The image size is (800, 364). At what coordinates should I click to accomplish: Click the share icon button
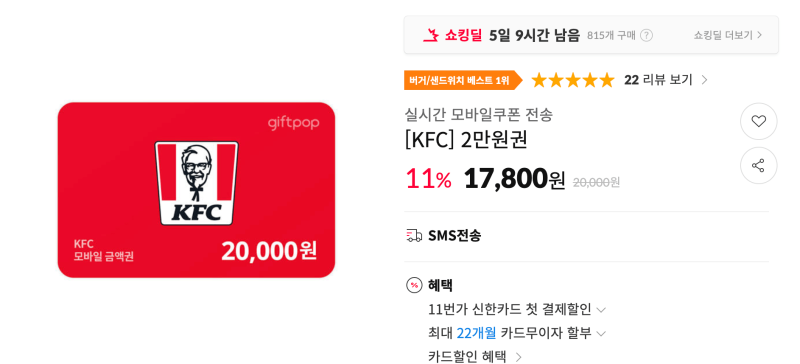(x=758, y=165)
